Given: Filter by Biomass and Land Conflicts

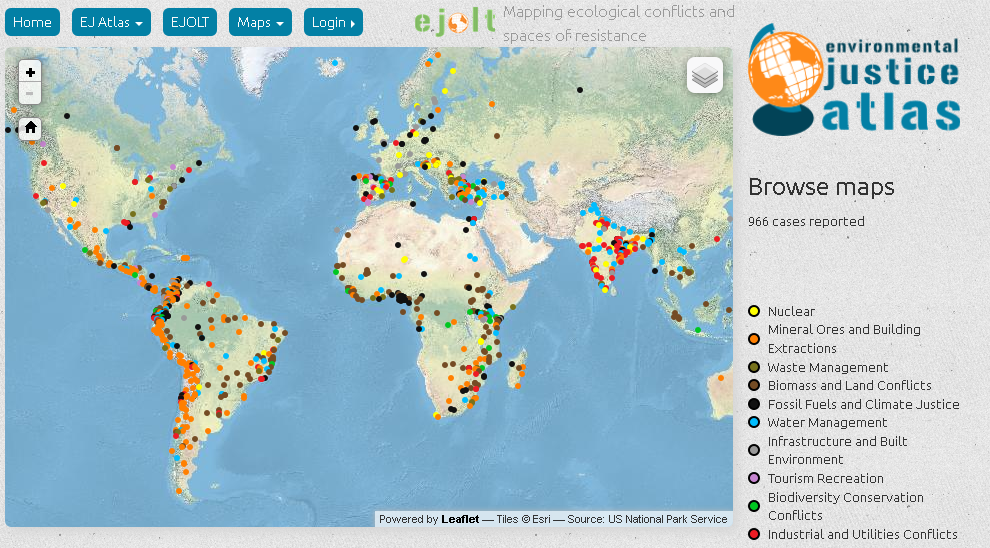Looking at the screenshot, I should 849,386.
